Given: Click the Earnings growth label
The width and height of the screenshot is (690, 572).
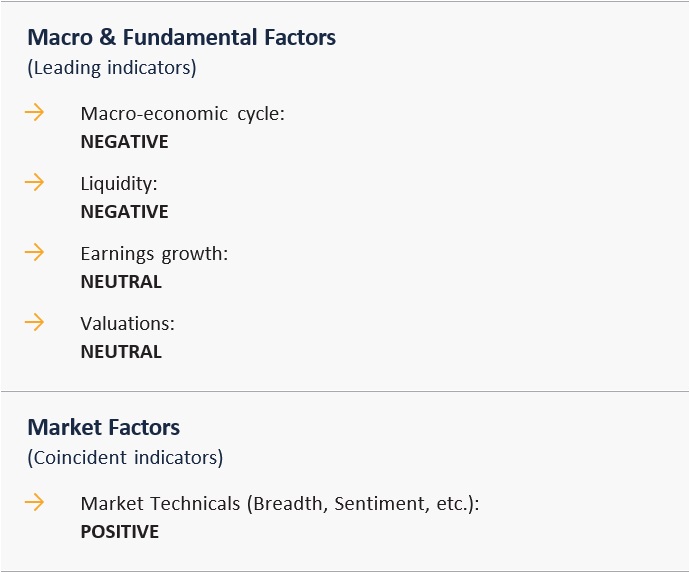Looking at the screenshot, I should [154, 253].
